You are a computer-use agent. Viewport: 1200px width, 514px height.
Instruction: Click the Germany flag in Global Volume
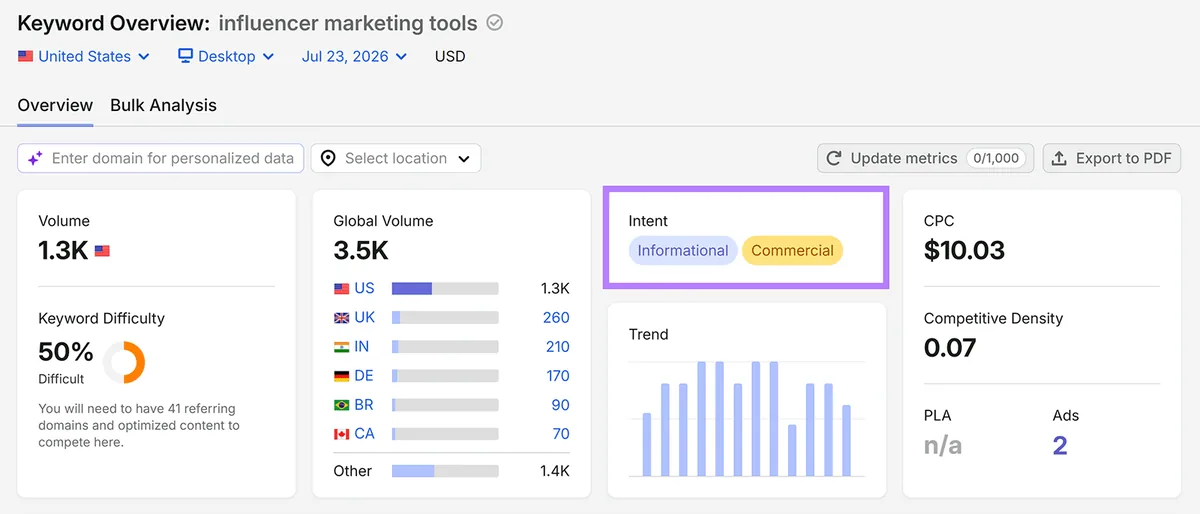(342, 376)
